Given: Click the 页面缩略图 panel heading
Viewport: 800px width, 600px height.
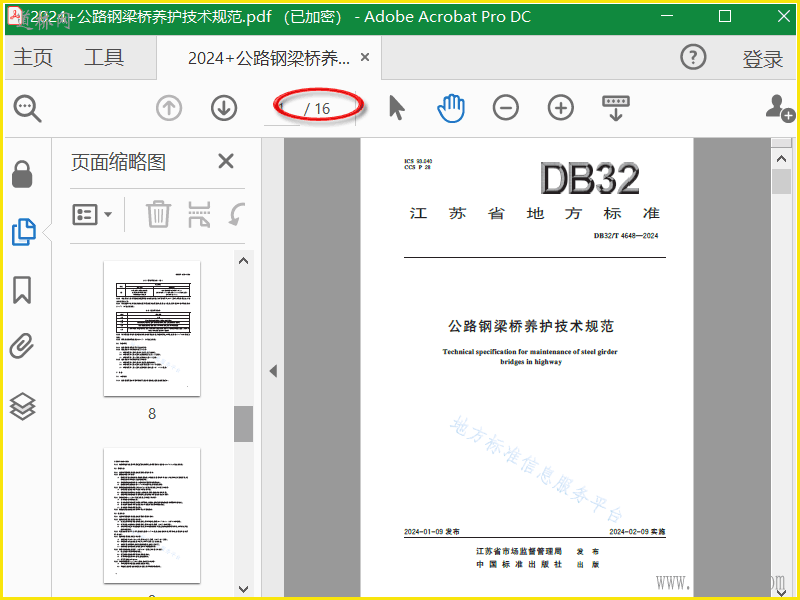Looking at the screenshot, I should coord(118,162).
